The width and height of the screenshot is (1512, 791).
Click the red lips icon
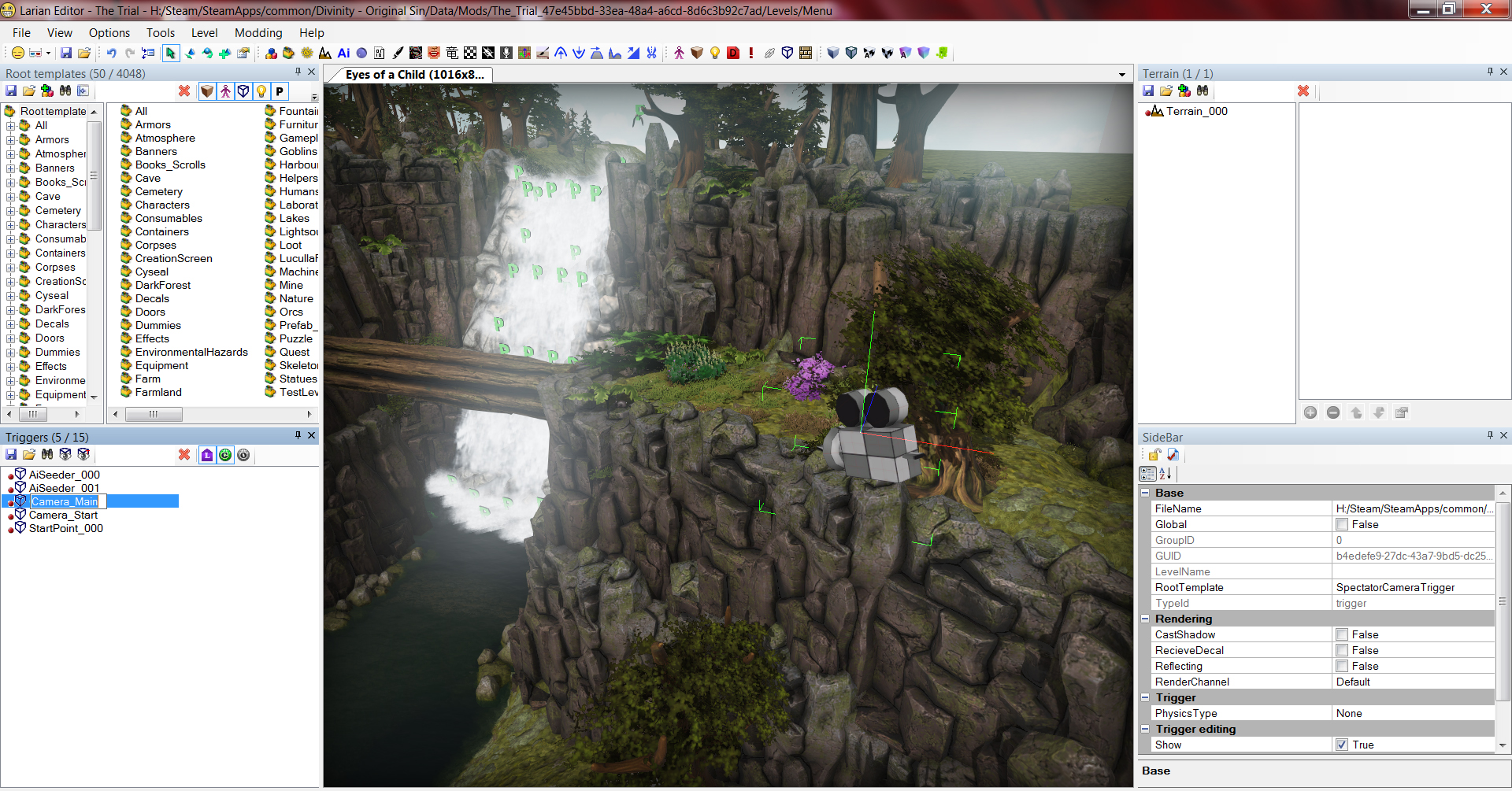tap(434, 53)
